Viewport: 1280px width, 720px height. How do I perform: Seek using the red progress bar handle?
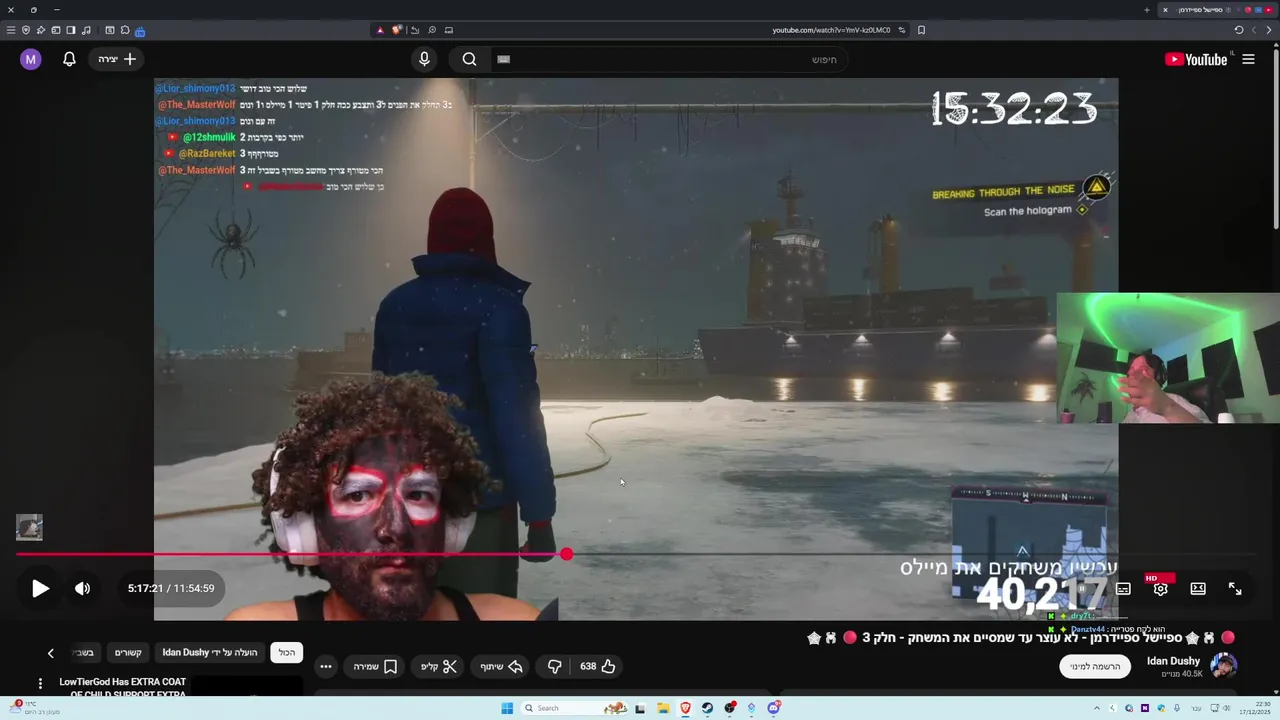pos(567,554)
